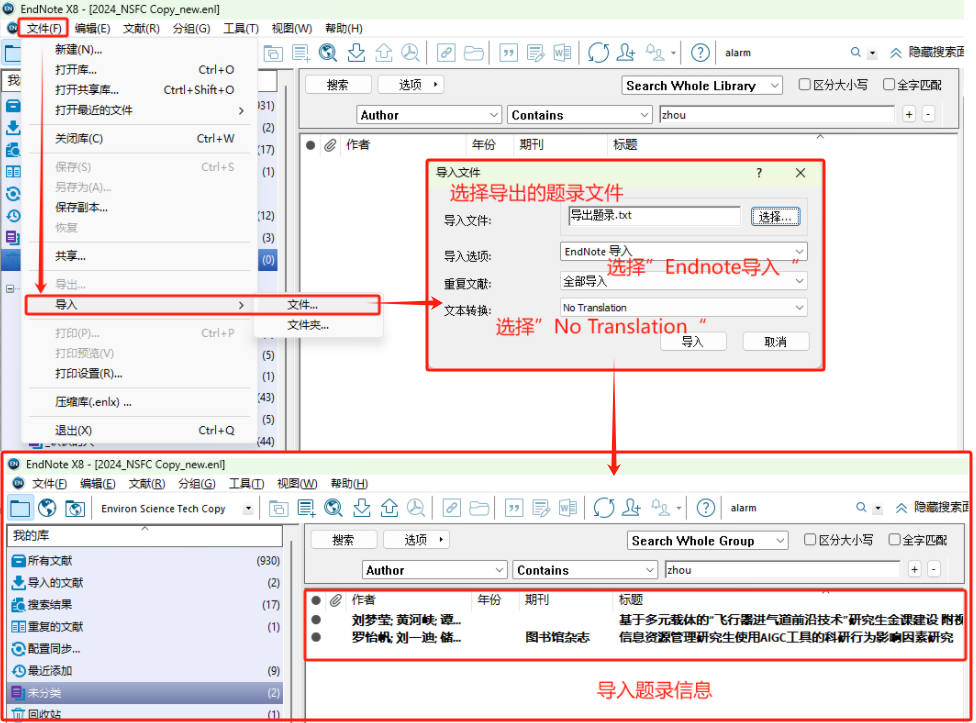Click Import down-arrow icon in lower toolbar
This screenshot has width=976, height=723.
coord(362,508)
